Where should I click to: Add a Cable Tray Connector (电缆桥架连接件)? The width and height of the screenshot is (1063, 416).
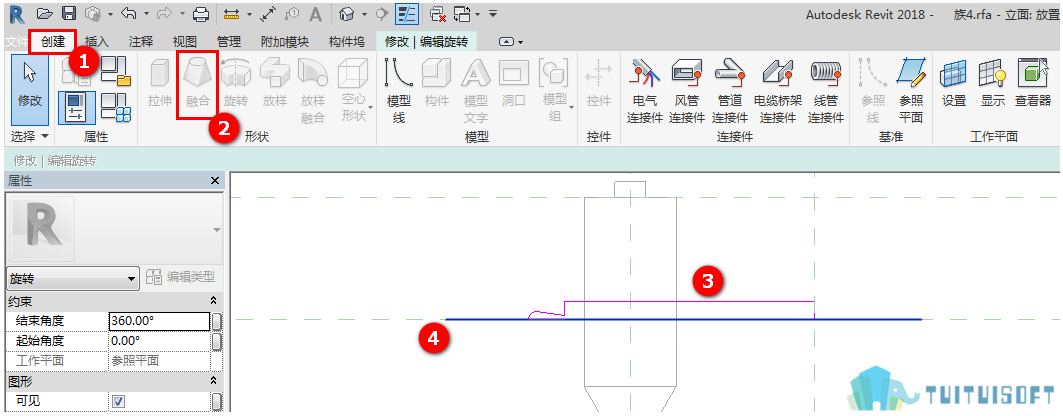[x=778, y=91]
